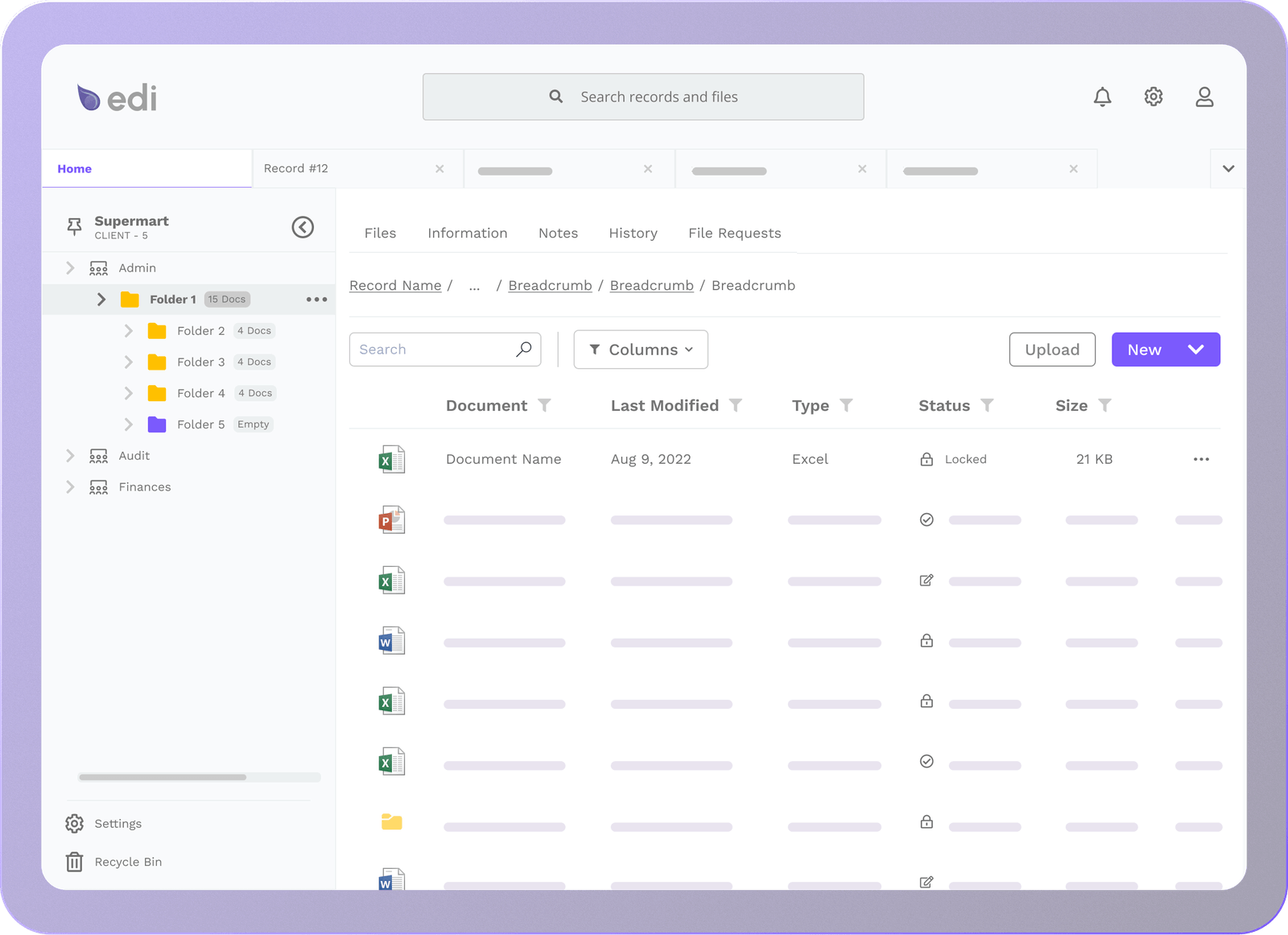
Task: Click the Recycle Bin trash icon
Action: coord(74,862)
